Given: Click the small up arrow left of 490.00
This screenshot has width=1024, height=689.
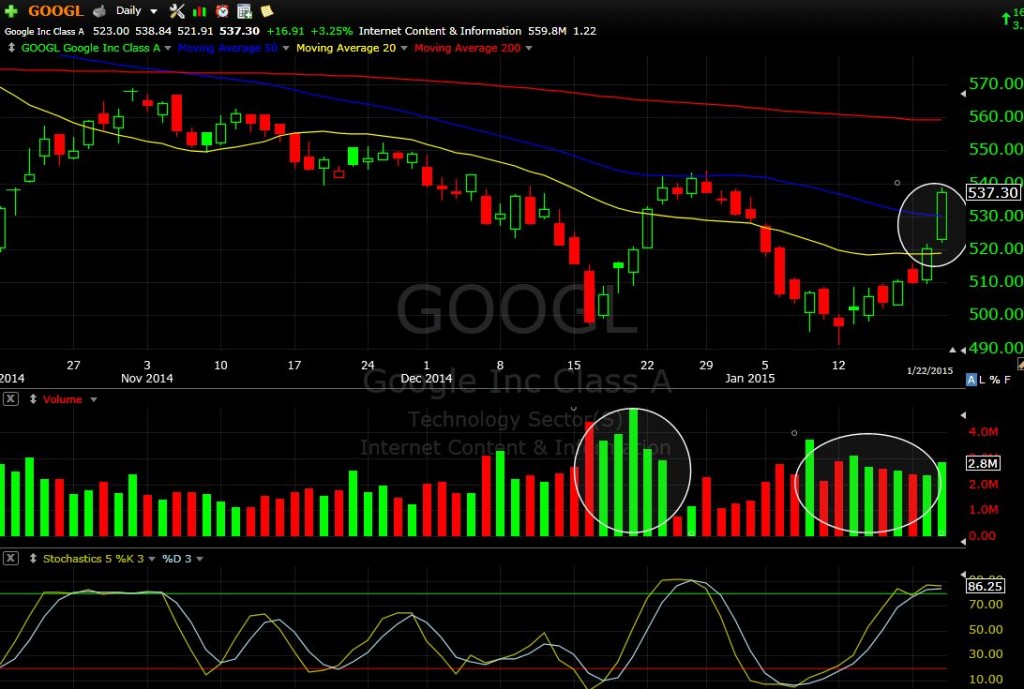Looking at the screenshot, I should point(953,351).
